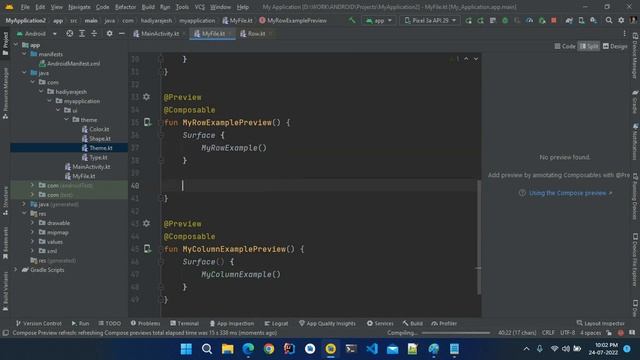Click run gutter icon for MyColumnExamplePreview
Screen dimensions: 640x360
click(x=147, y=249)
